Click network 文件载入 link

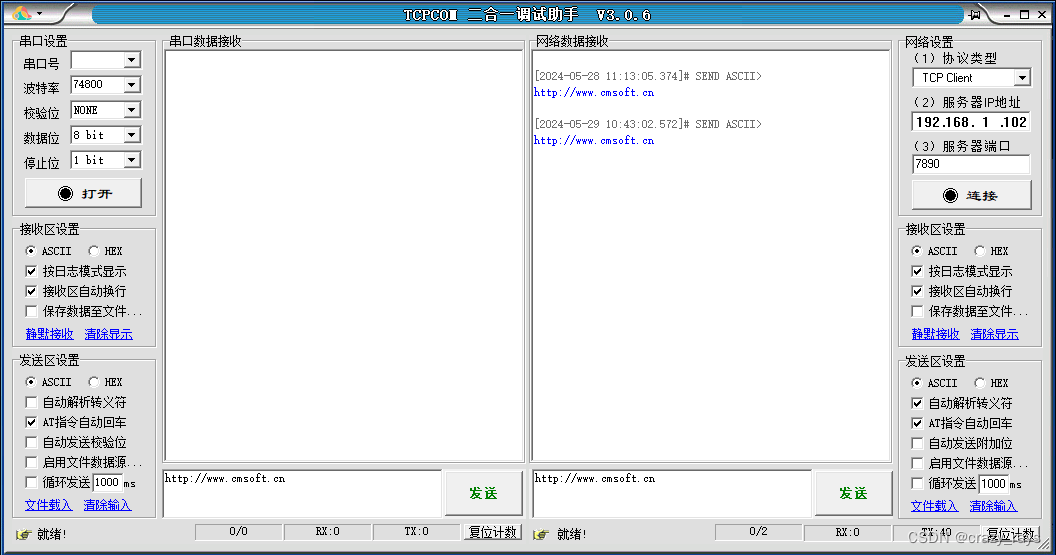tap(934, 506)
